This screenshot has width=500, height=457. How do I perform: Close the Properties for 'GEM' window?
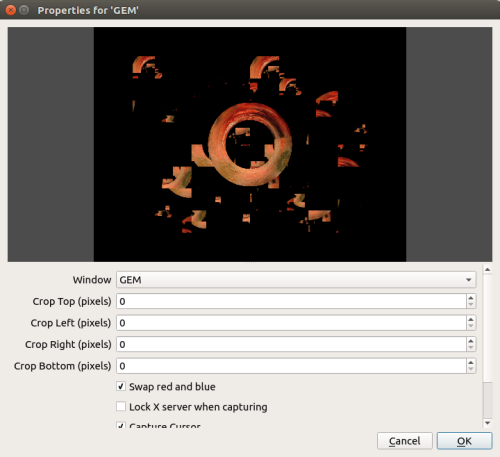click(11, 10)
